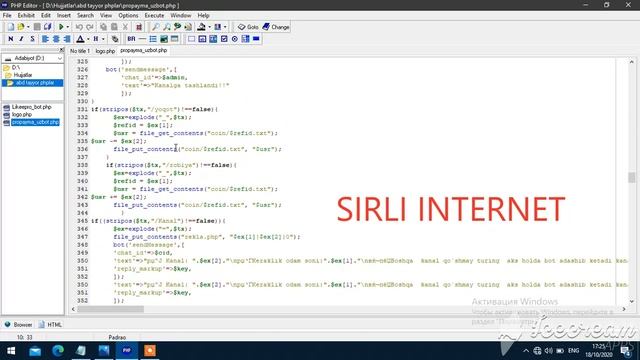The width and height of the screenshot is (640, 360).
Task: Open the Windows Start menu
Action: coord(11,351)
